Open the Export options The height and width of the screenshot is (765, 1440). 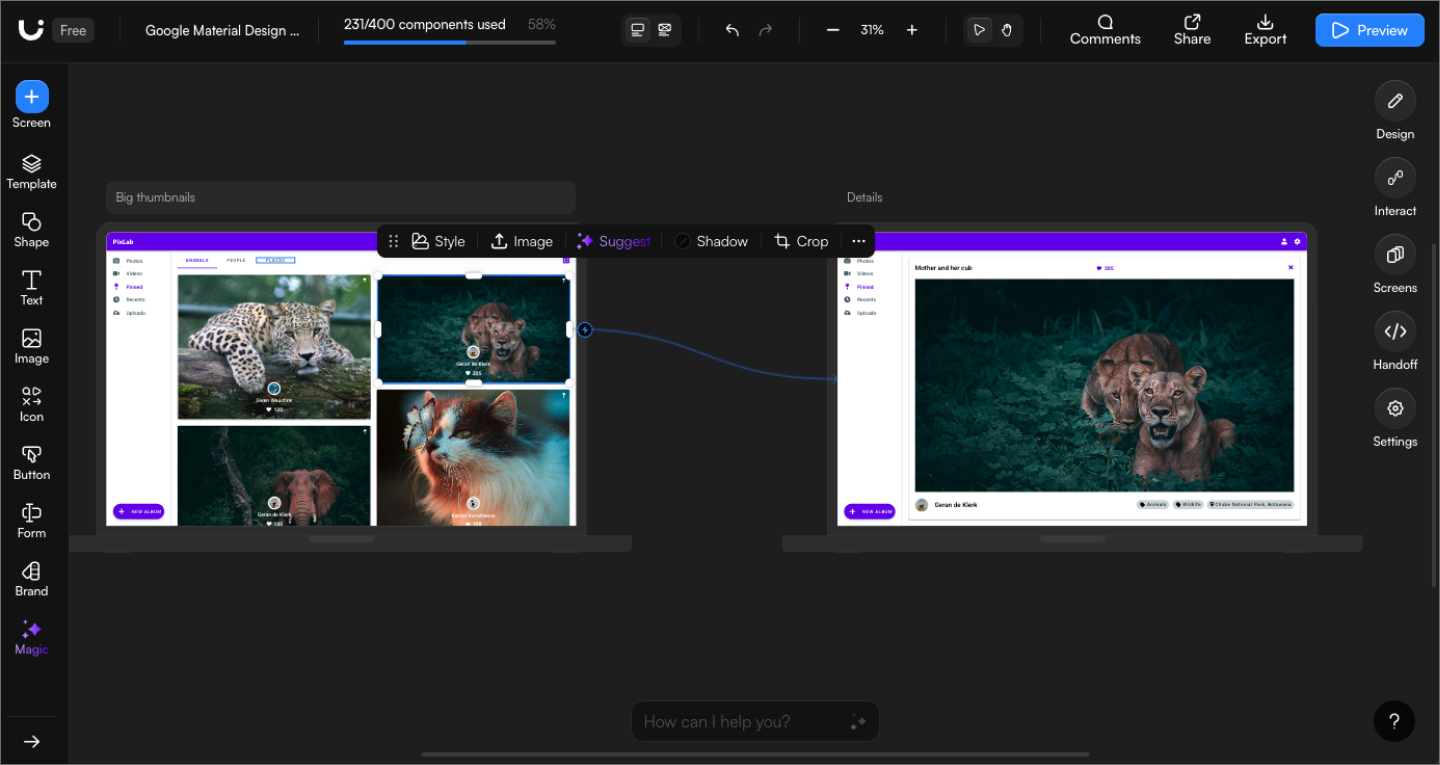[x=1264, y=30]
